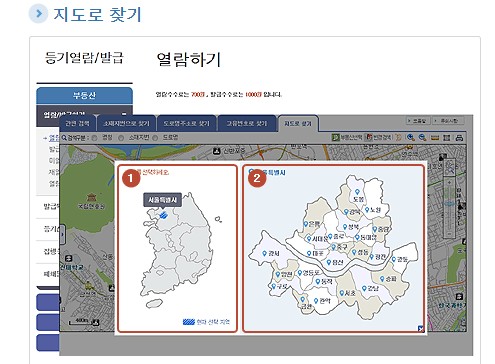
Task: Click the 도봉 district pin
Action: 357,192
